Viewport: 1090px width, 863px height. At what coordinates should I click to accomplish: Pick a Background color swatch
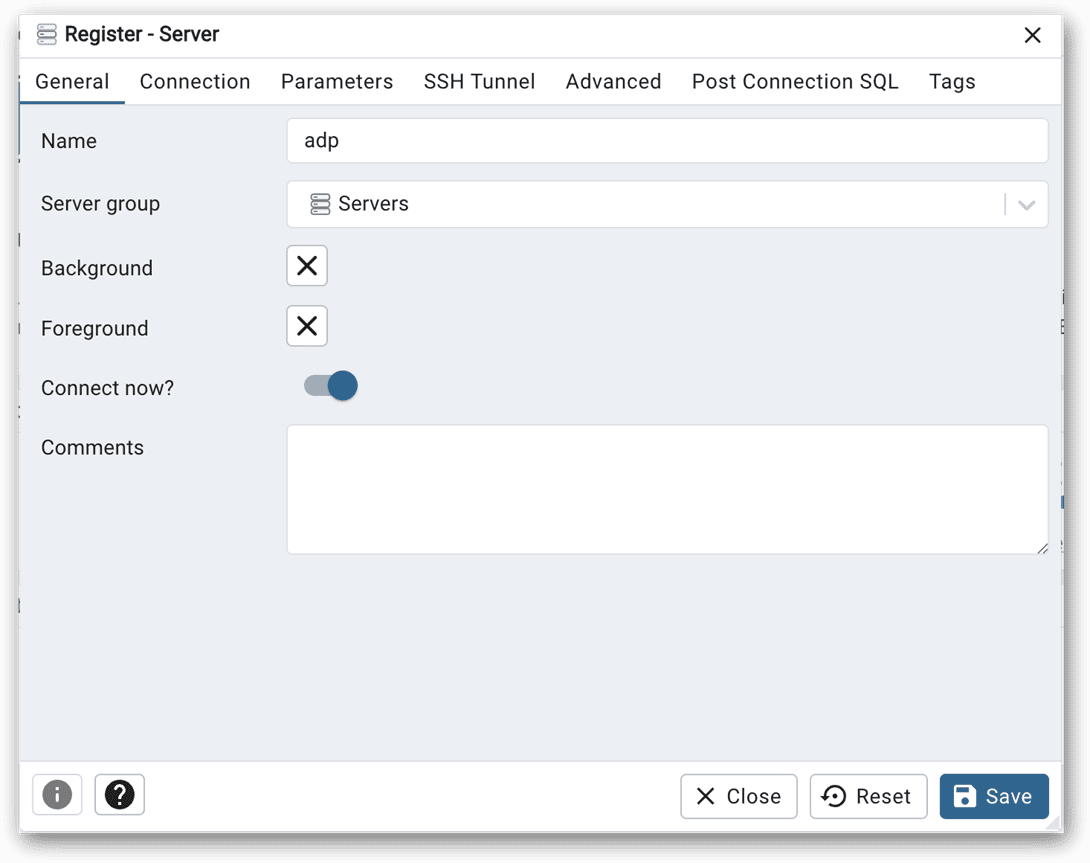[307, 266]
